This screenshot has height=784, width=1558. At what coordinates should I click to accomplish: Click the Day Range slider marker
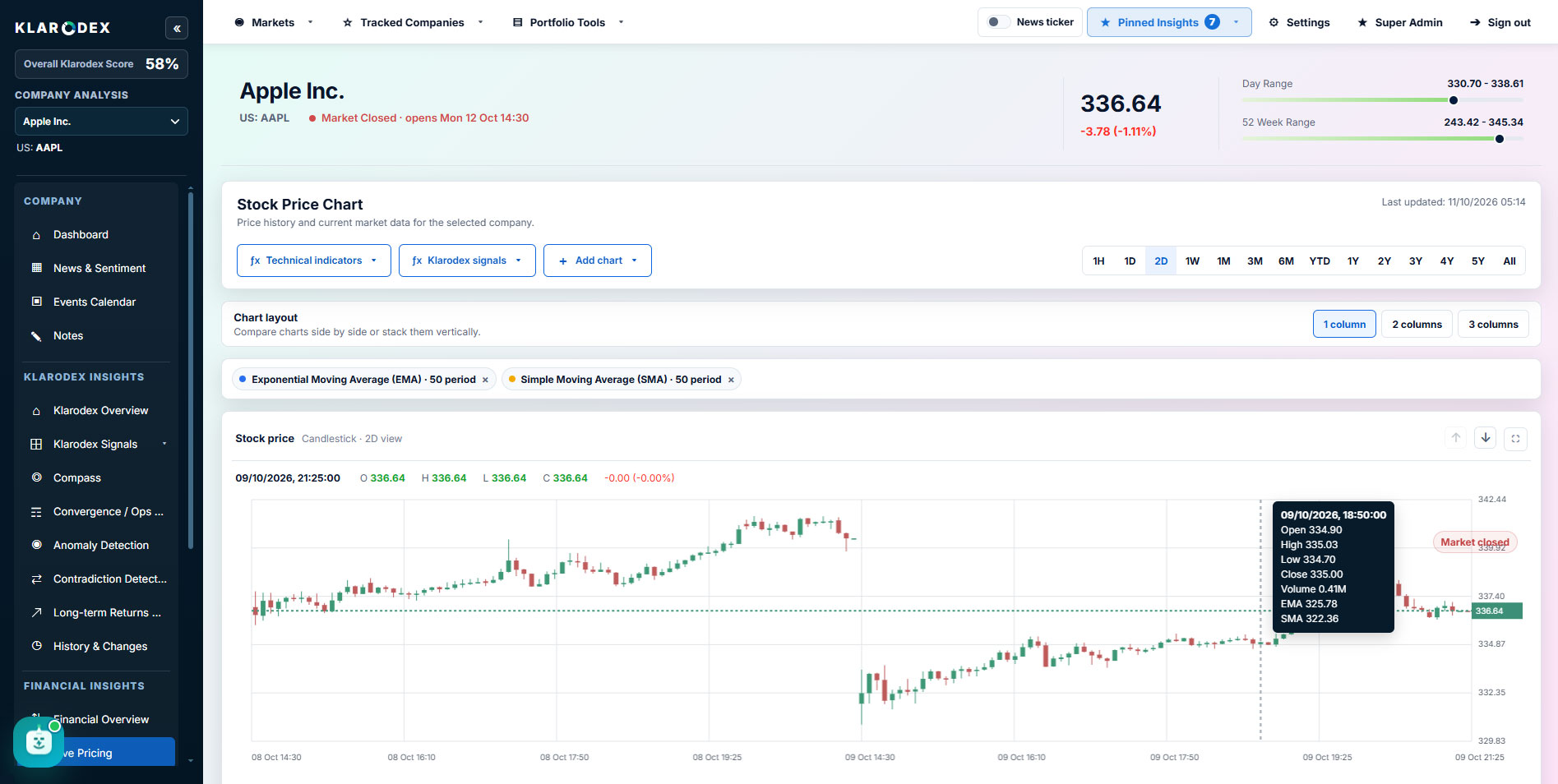tap(1454, 100)
